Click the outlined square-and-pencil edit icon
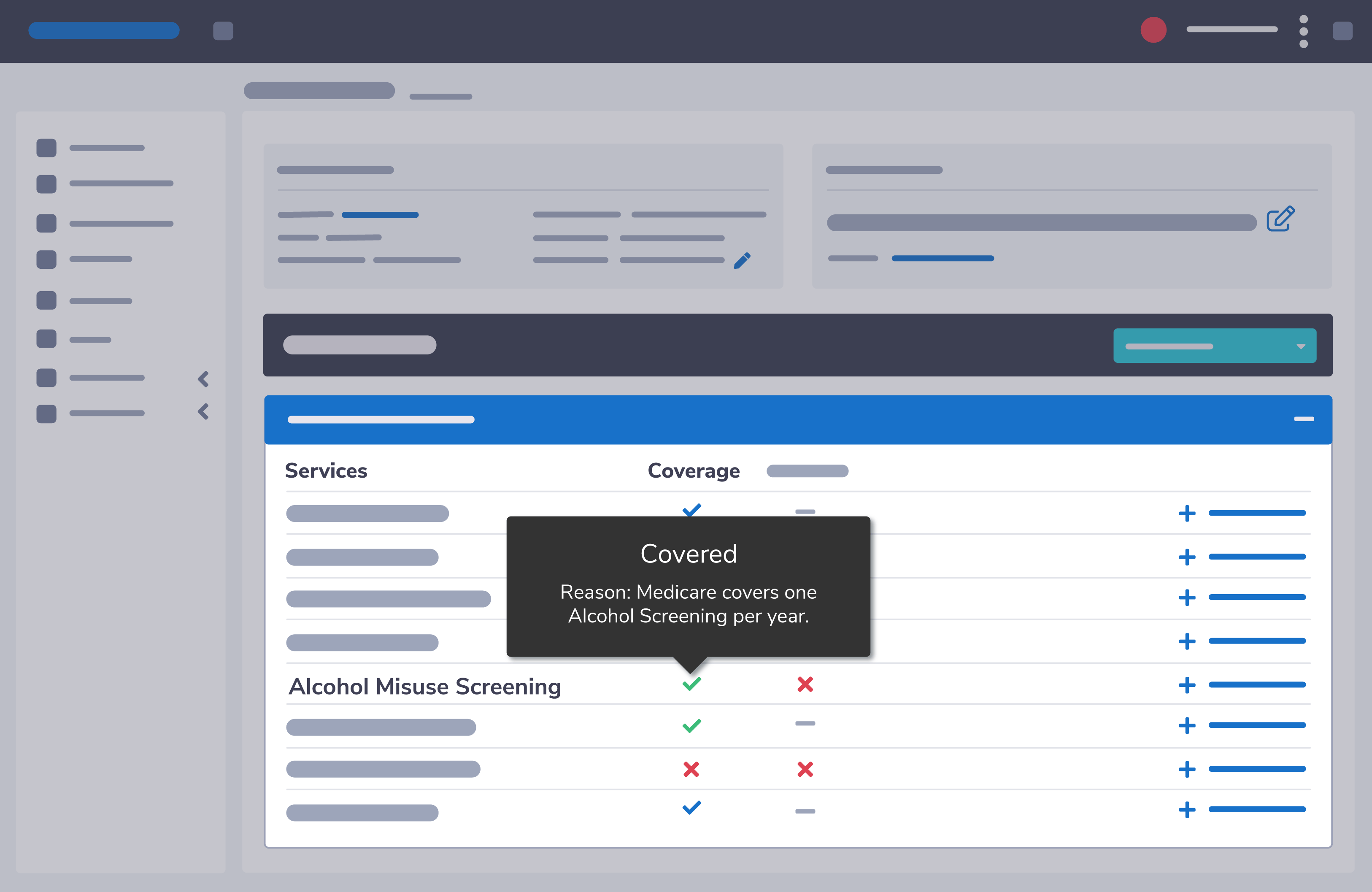Image resolution: width=1372 pixels, height=892 pixels. 1280,219
